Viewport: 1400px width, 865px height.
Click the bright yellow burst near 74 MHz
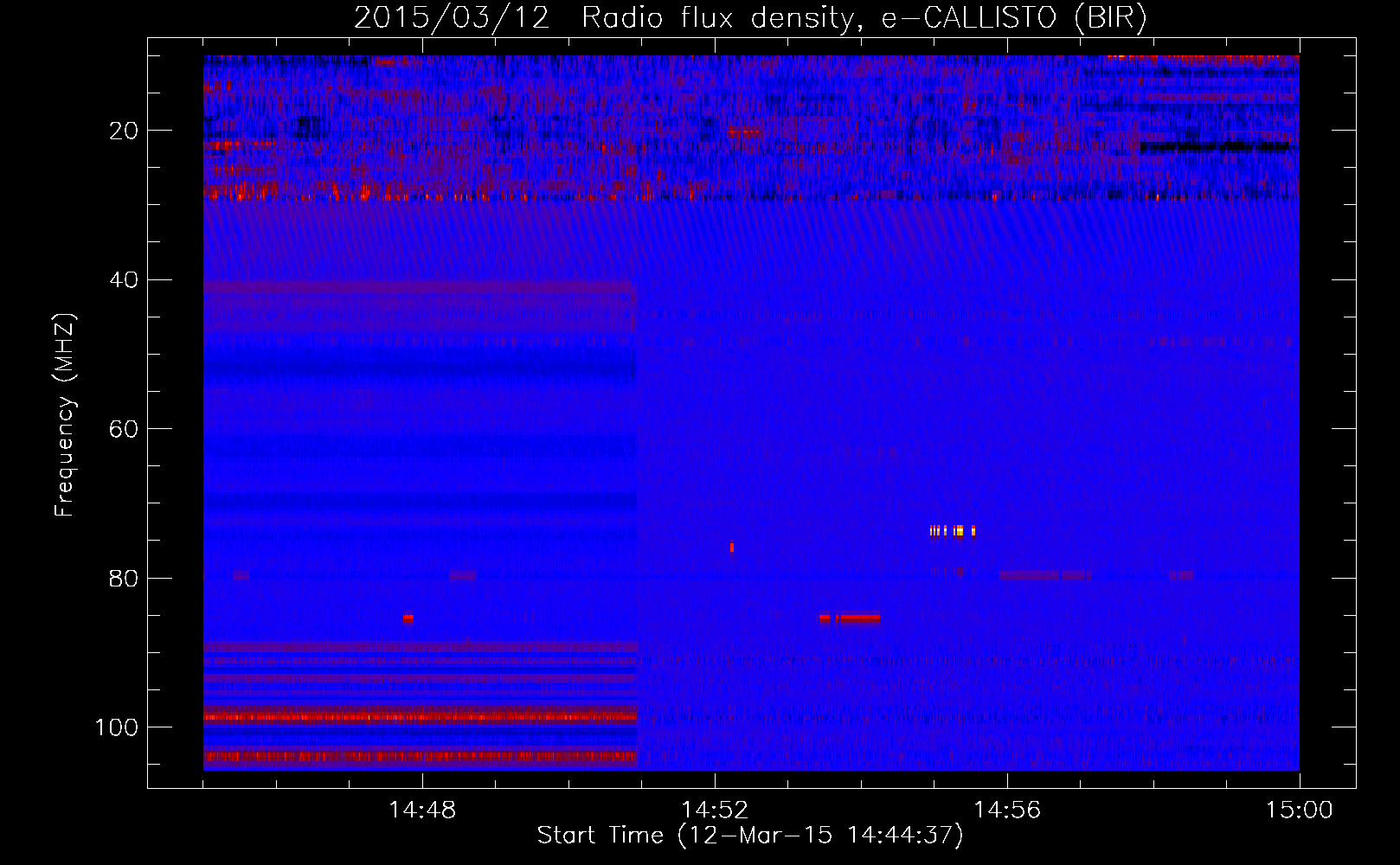tap(953, 531)
